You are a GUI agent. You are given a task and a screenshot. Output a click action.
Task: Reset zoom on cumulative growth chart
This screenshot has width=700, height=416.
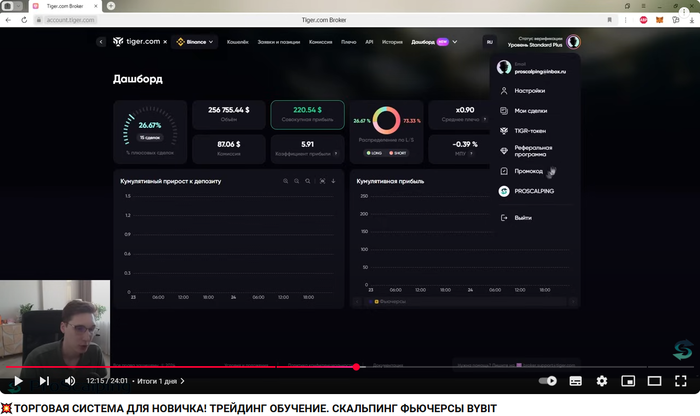coord(322,181)
